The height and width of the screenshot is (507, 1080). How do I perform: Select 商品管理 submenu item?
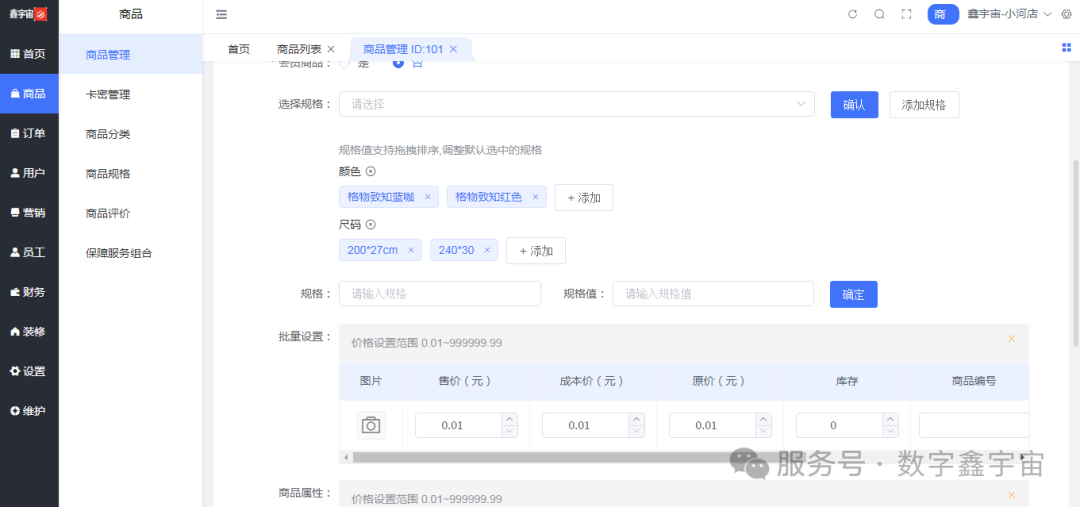pos(131,54)
